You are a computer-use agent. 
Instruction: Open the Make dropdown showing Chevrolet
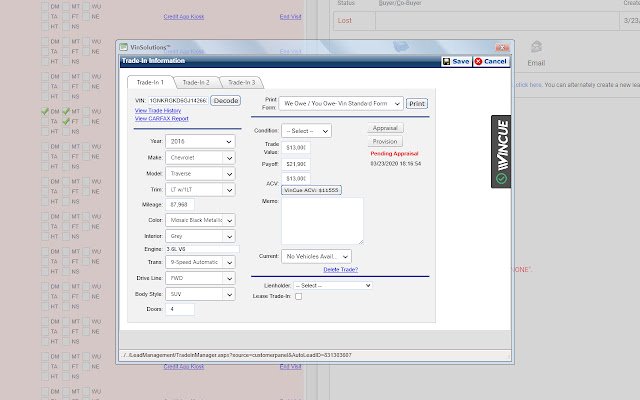200,158
